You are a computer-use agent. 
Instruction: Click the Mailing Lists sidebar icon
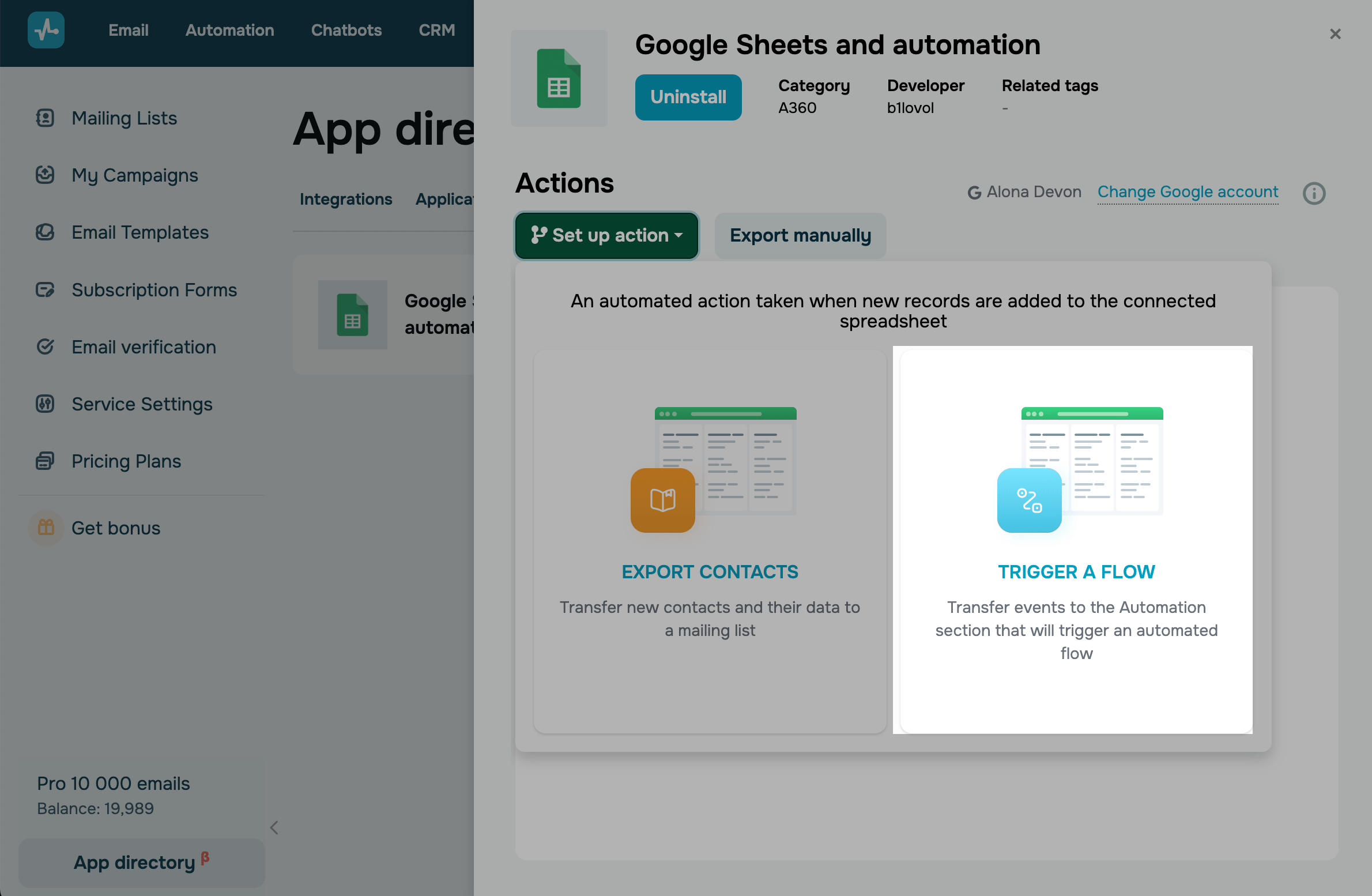45,118
